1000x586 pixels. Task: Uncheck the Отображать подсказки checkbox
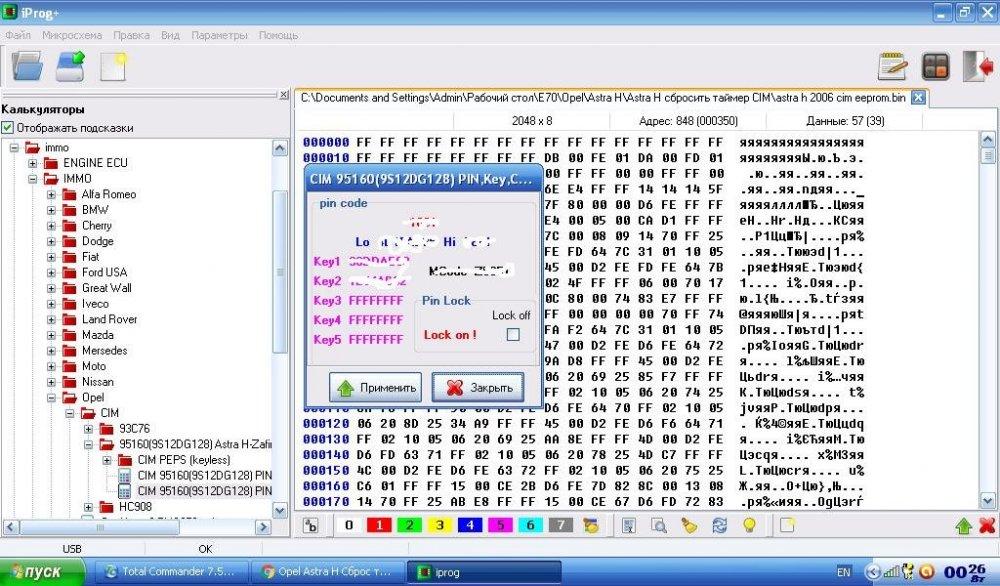click(x=7, y=128)
